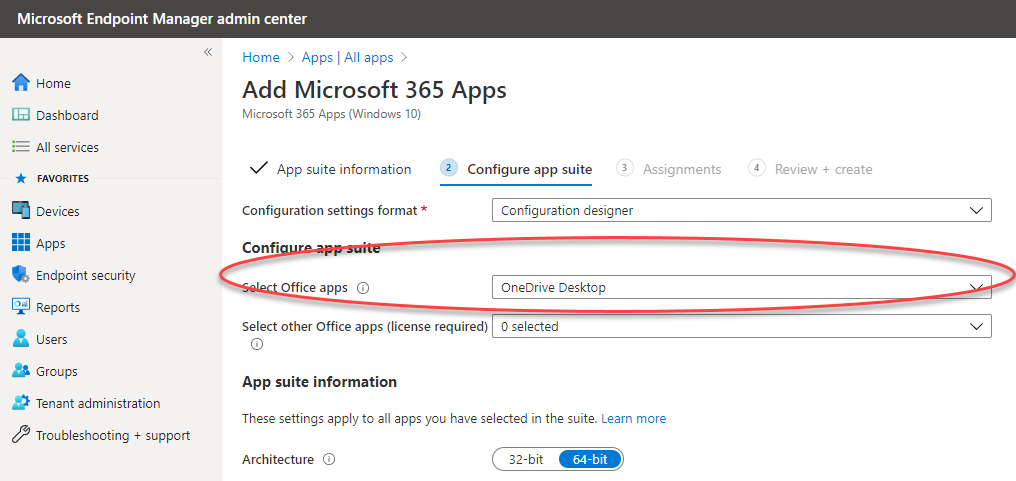Click the Favorites star icon
The image size is (1016, 481).
pos(21,178)
